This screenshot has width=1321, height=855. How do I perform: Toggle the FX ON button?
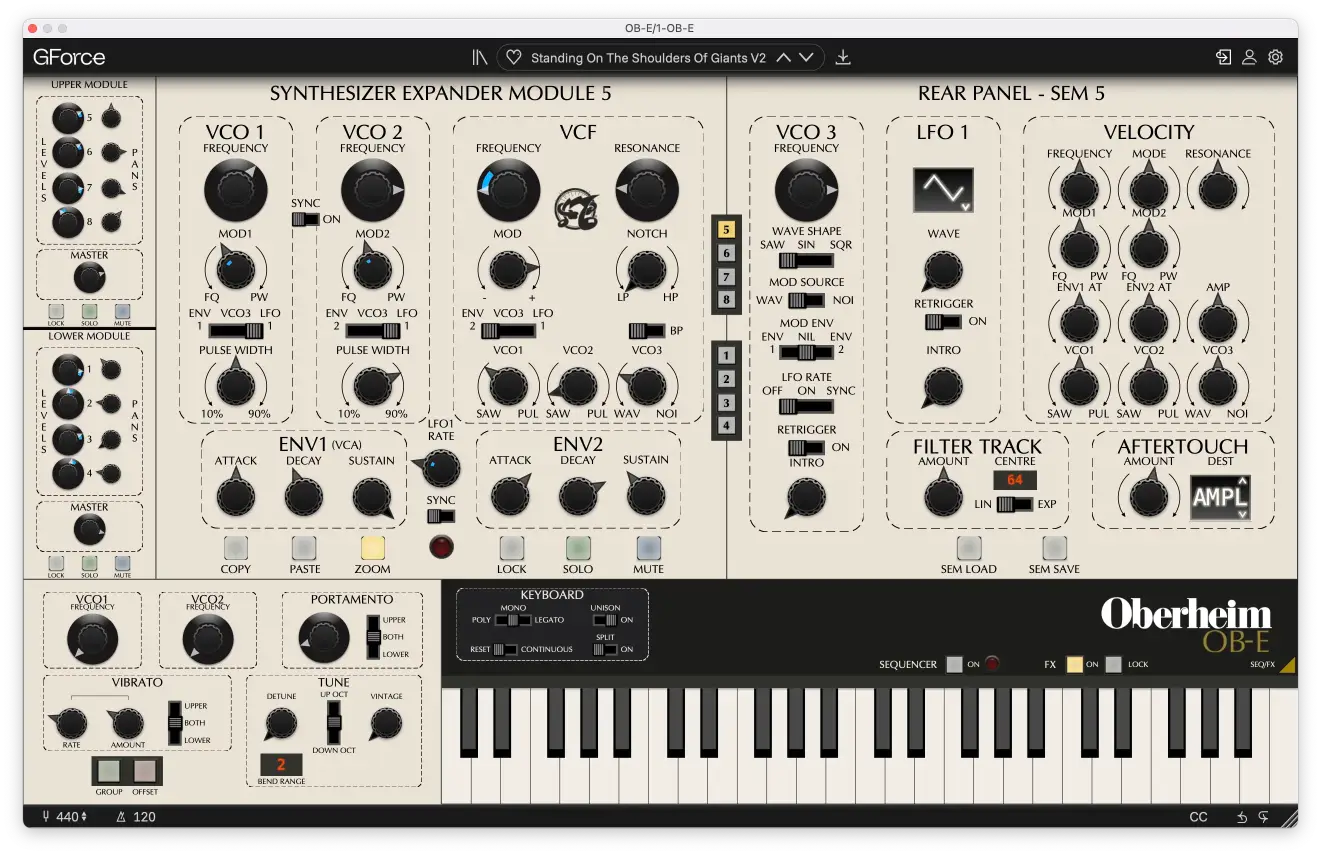coord(1075,664)
